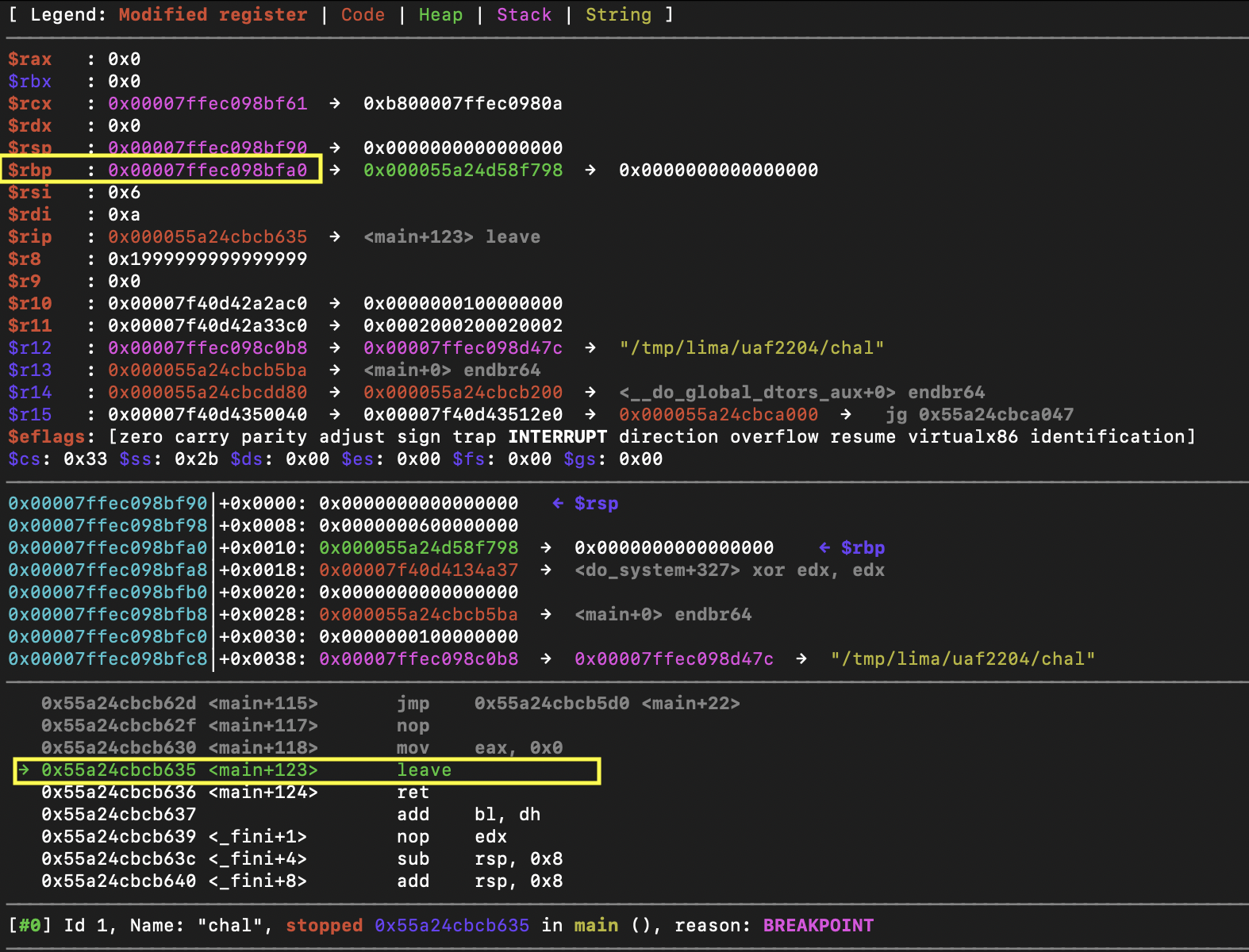1249x952 pixels.
Task: Click the jmp instruction at main+115
Action: coord(390,704)
